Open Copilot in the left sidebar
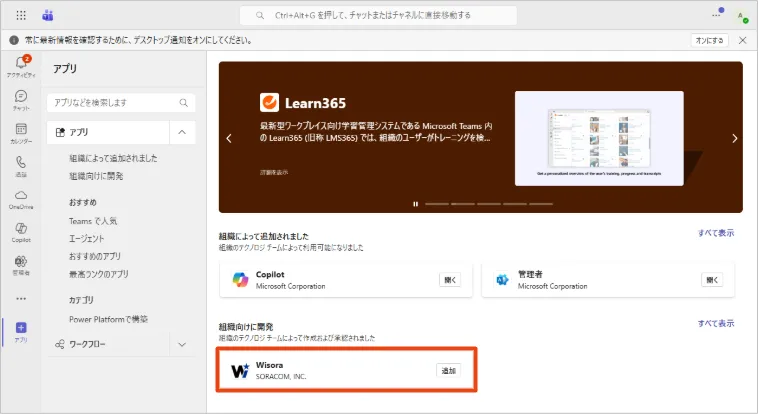Viewport: 758px width, 414px height. tap(21, 231)
